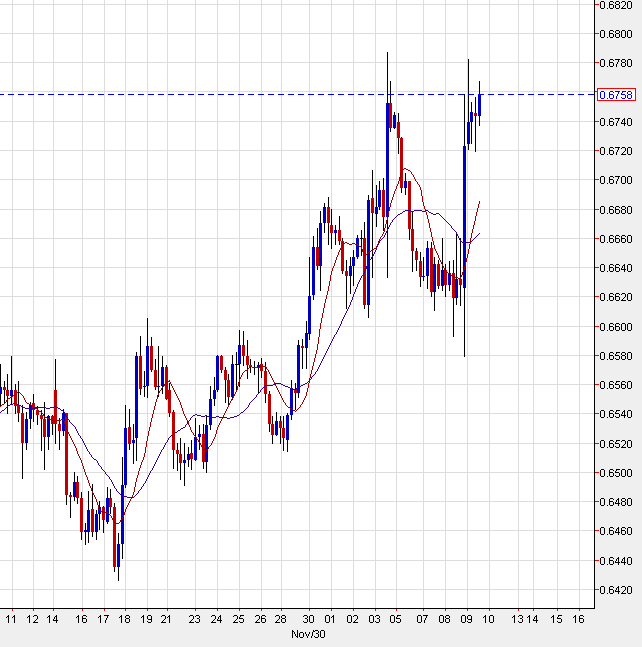
Task: Click the Nov/30 date caption
Action: click(x=308, y=634)
